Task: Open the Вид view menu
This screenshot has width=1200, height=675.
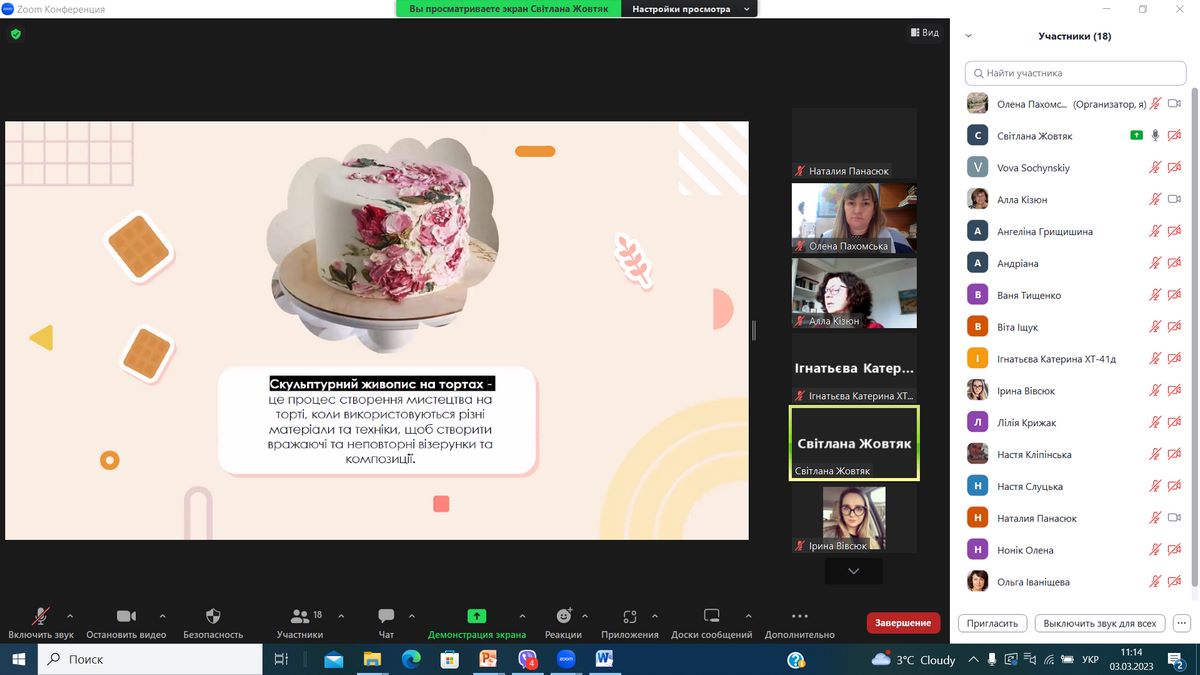Action: (924, 33)
